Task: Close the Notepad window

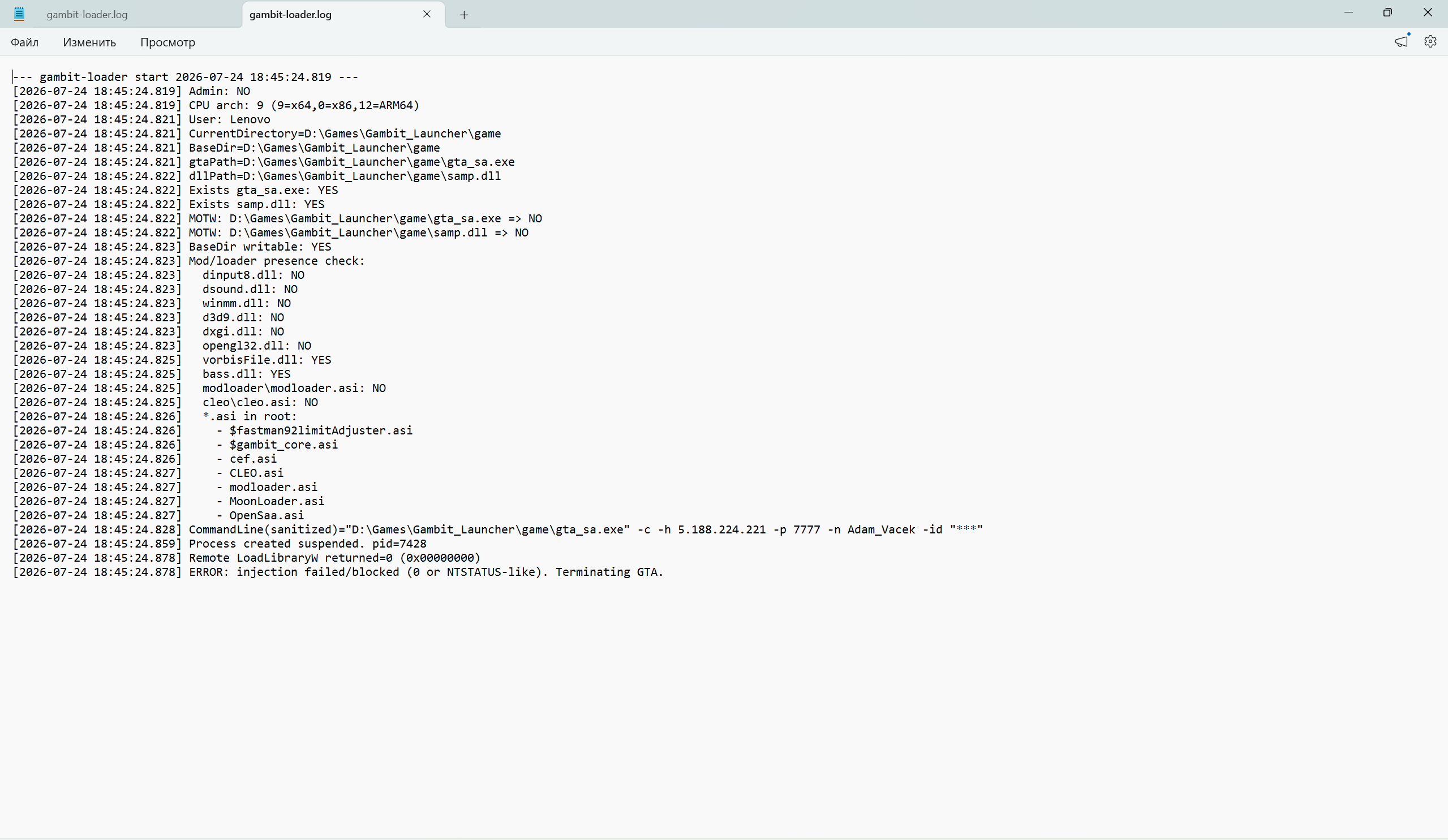Action: (x=1427, y=12)
